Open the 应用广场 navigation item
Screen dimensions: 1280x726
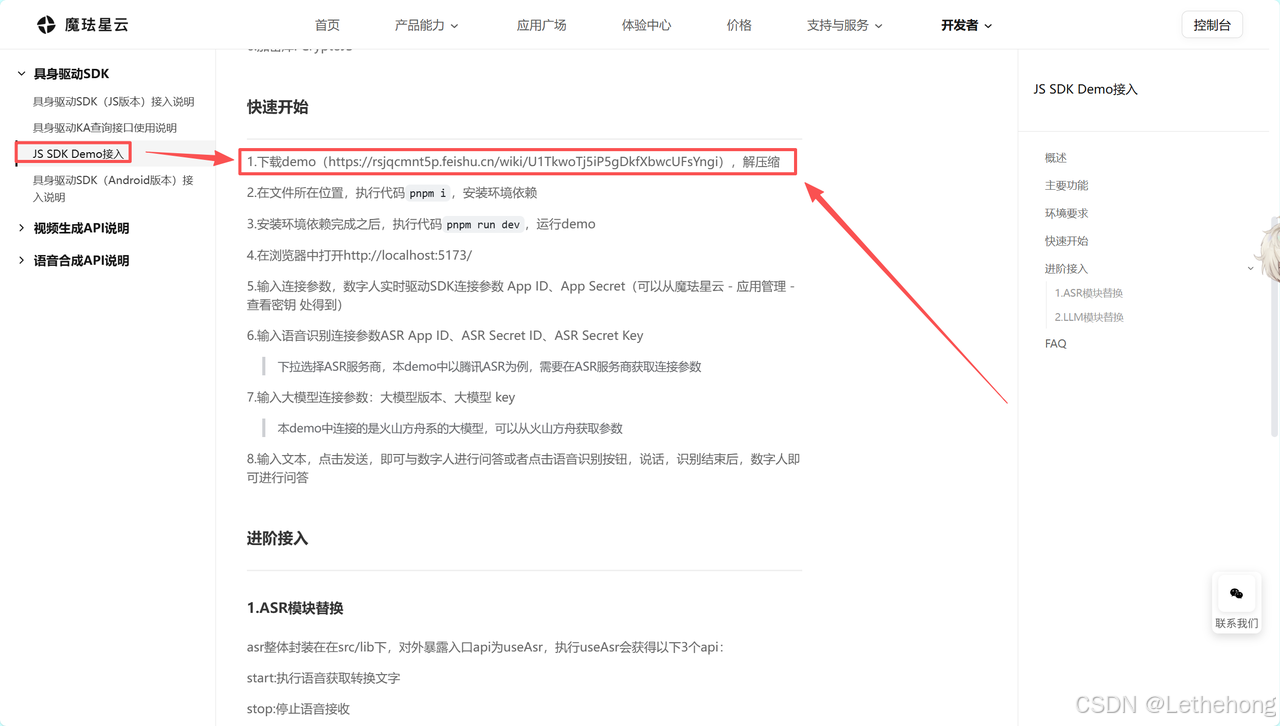click(541, 24)
